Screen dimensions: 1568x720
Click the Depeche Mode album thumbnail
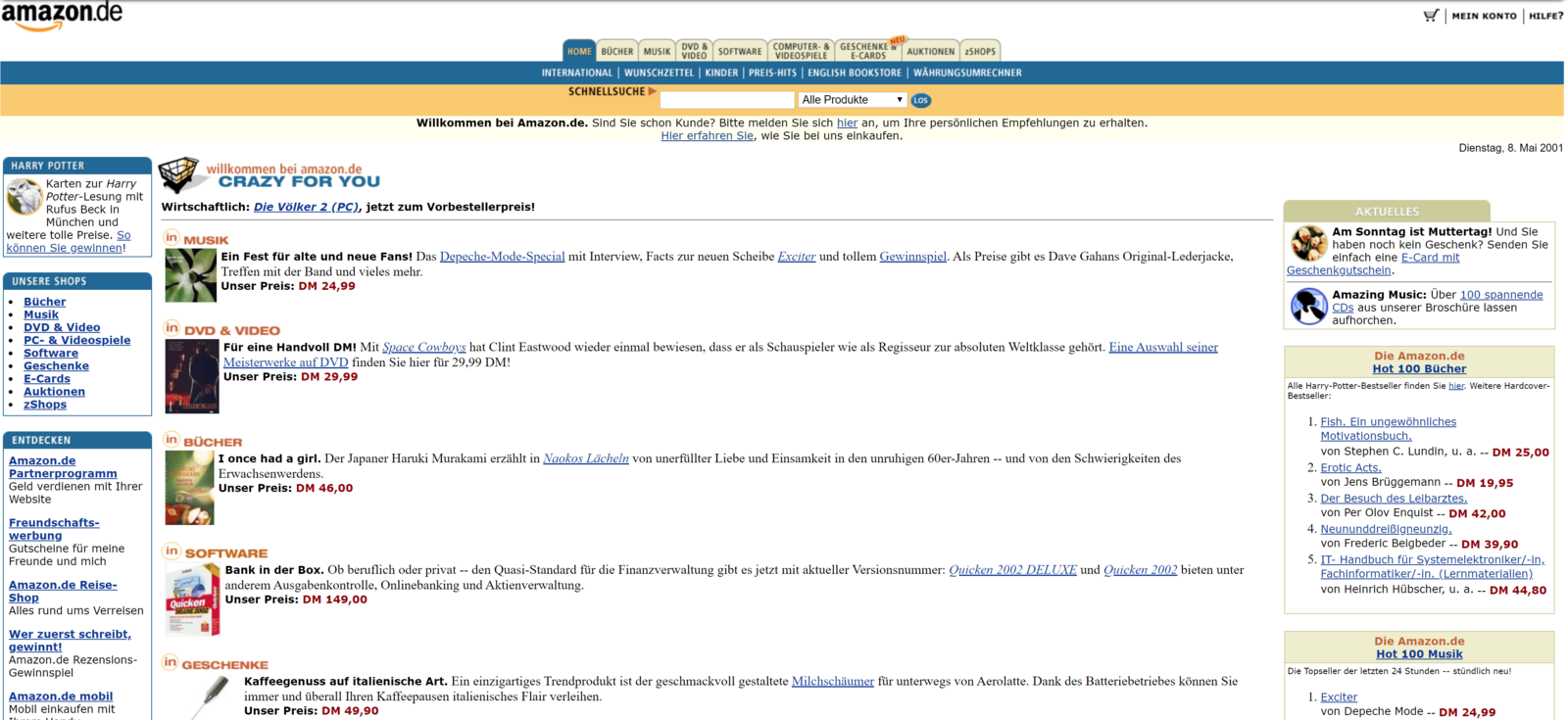(x=190, y=274)
